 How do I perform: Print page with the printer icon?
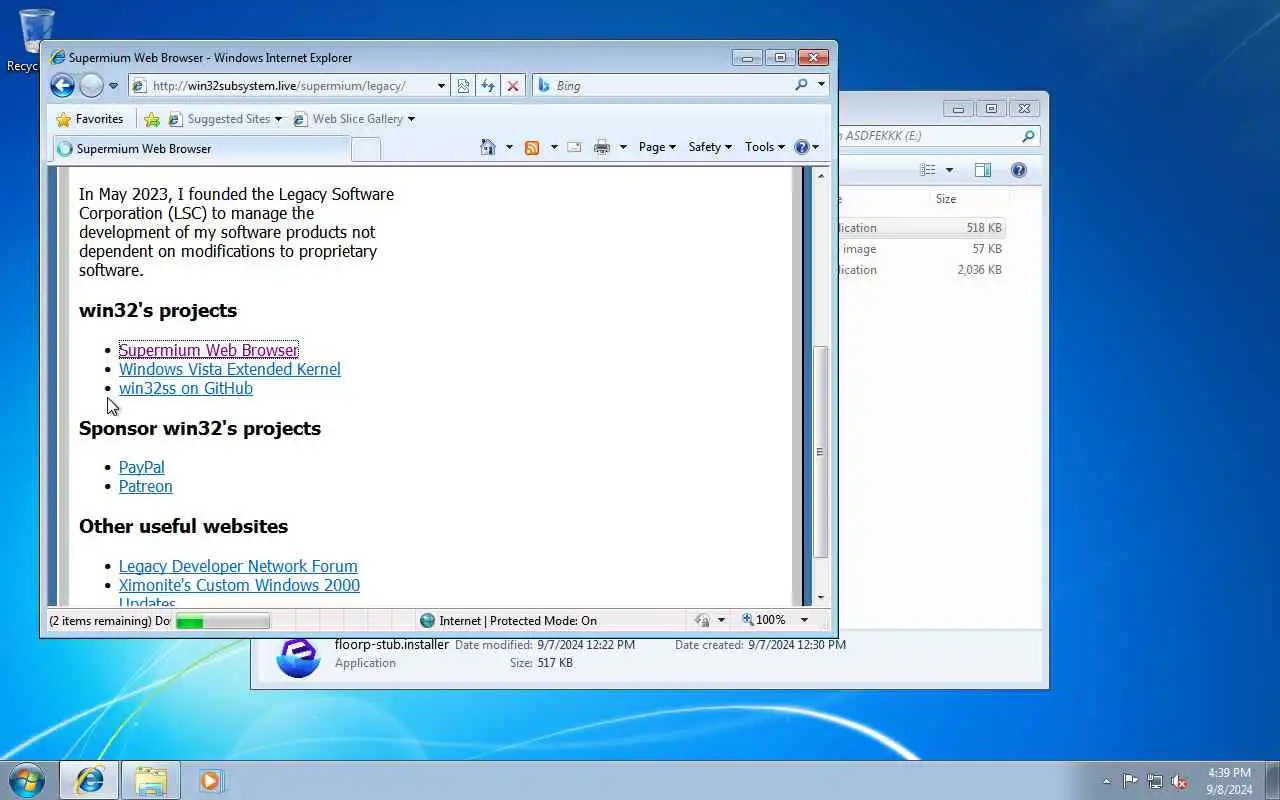(x=602, y=147)
